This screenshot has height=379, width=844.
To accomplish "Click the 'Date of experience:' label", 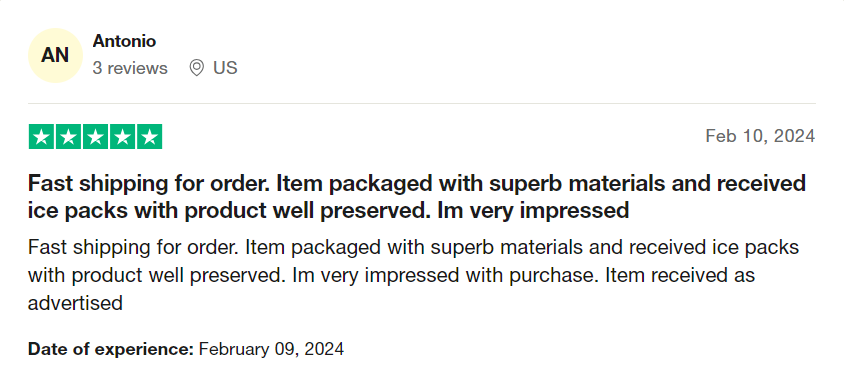I will pyautogui.click(x=110, y=349).
